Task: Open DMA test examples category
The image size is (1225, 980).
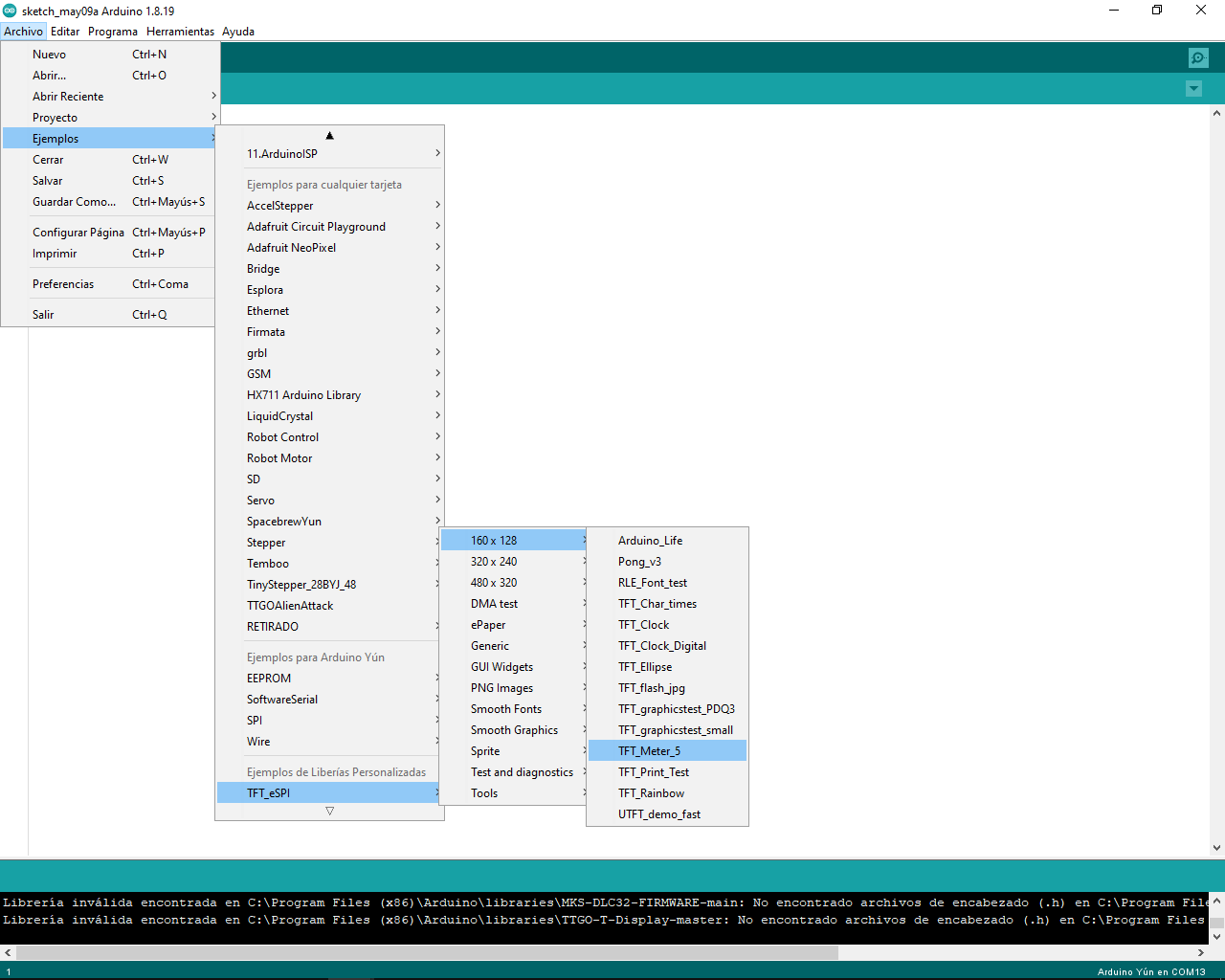Action: tap(514, 604)
